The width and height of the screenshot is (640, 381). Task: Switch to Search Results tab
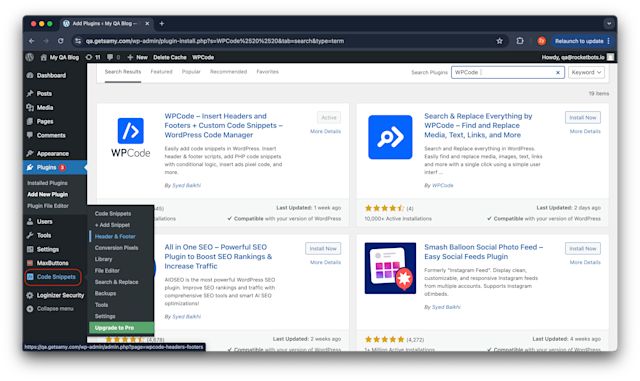point(123,72)
